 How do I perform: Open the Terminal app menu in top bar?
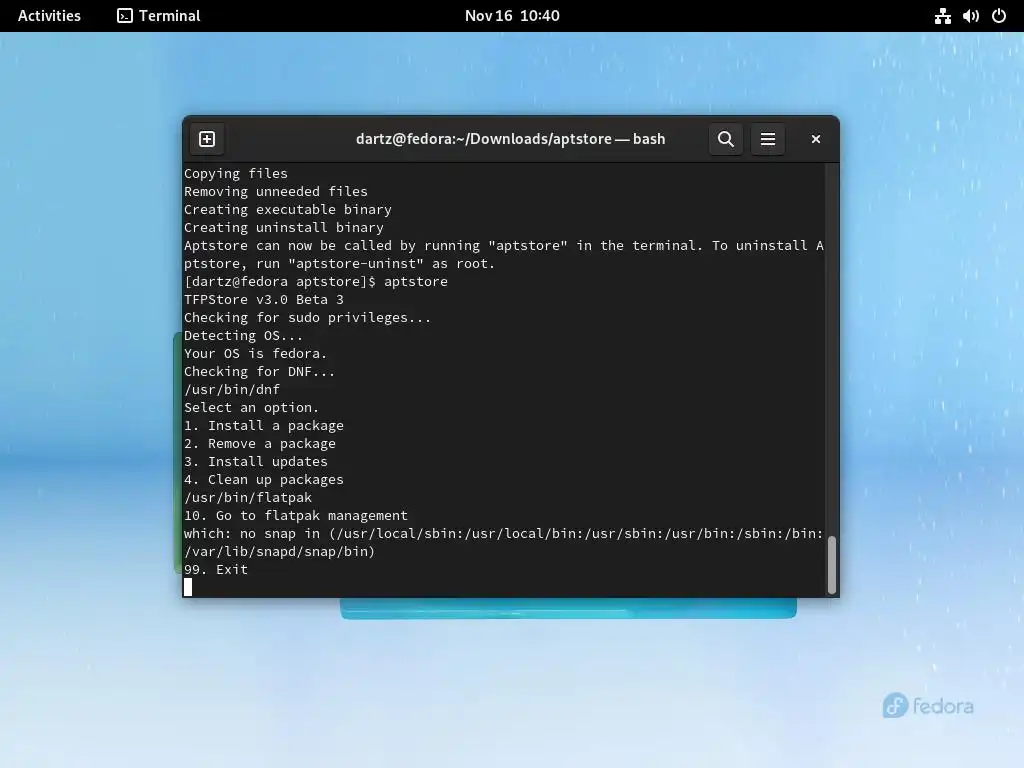click(159, 16)
